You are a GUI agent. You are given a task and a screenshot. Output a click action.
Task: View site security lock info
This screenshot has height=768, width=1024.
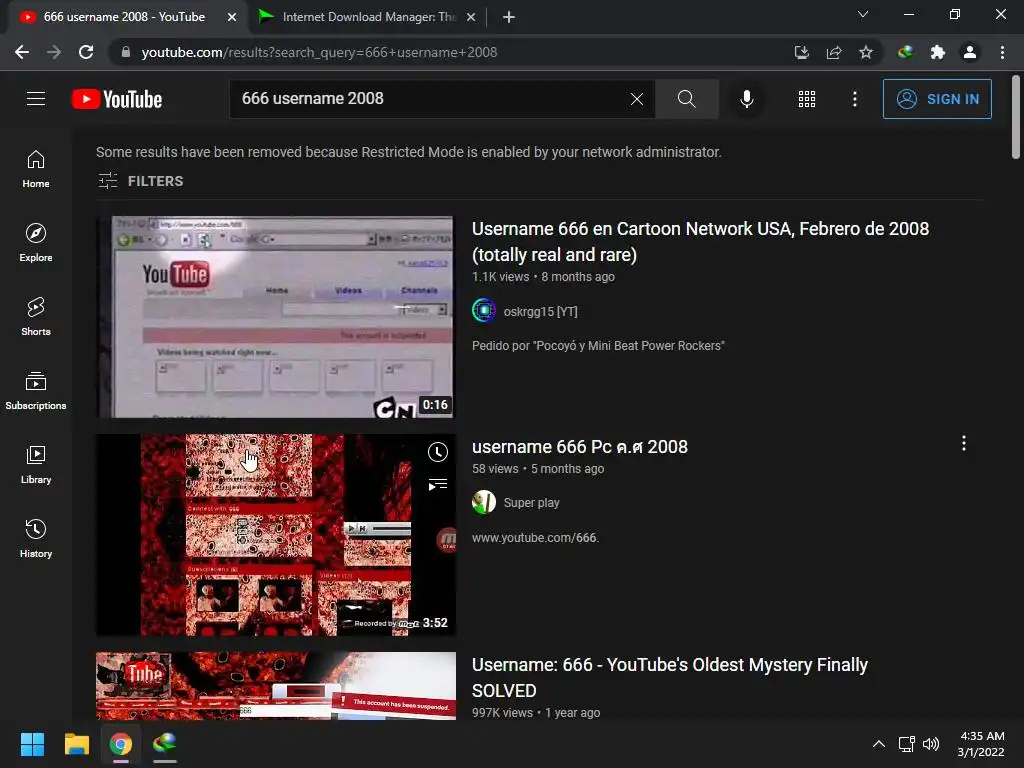coord(126,52)
